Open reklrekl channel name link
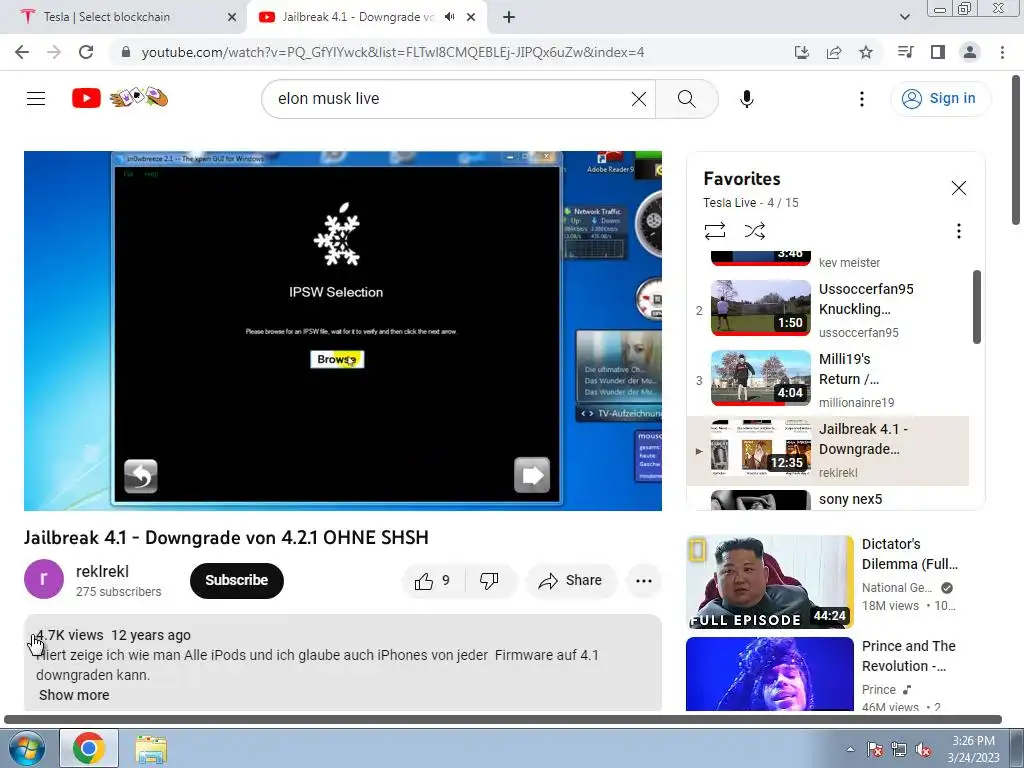Image resolution: width=1024 pixels, height=768 pixels. pyautogui.click(x=103, y=571)
